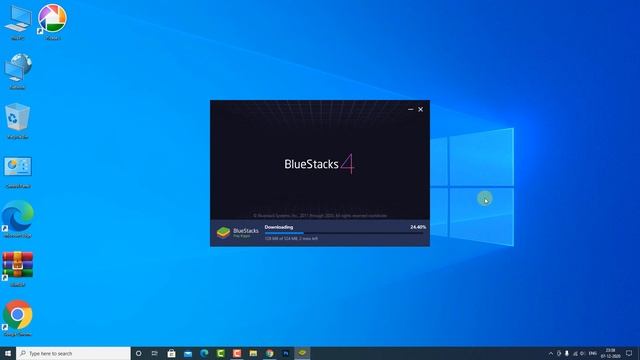Open Chrome from the taskbar
This screenshot has width=640, height=360.
click(269, 353)
